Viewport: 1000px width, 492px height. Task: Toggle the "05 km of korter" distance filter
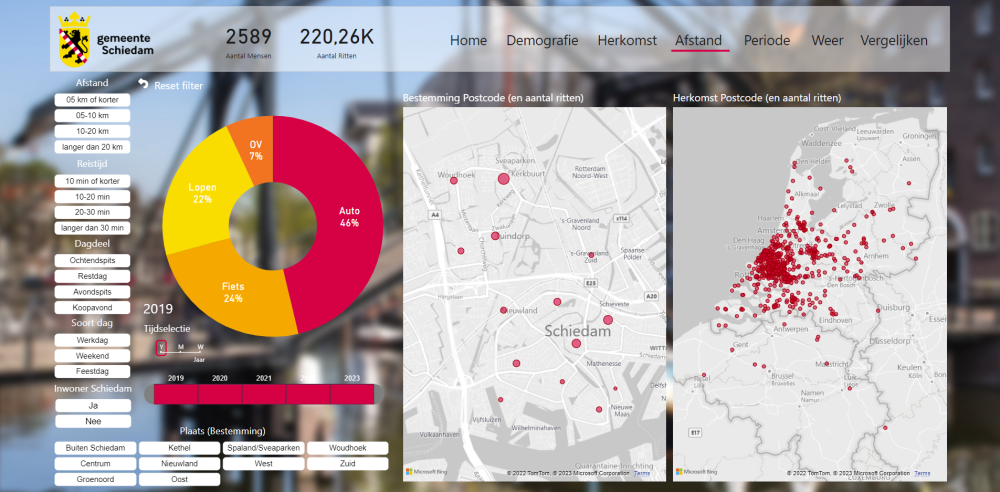point(93,100)
